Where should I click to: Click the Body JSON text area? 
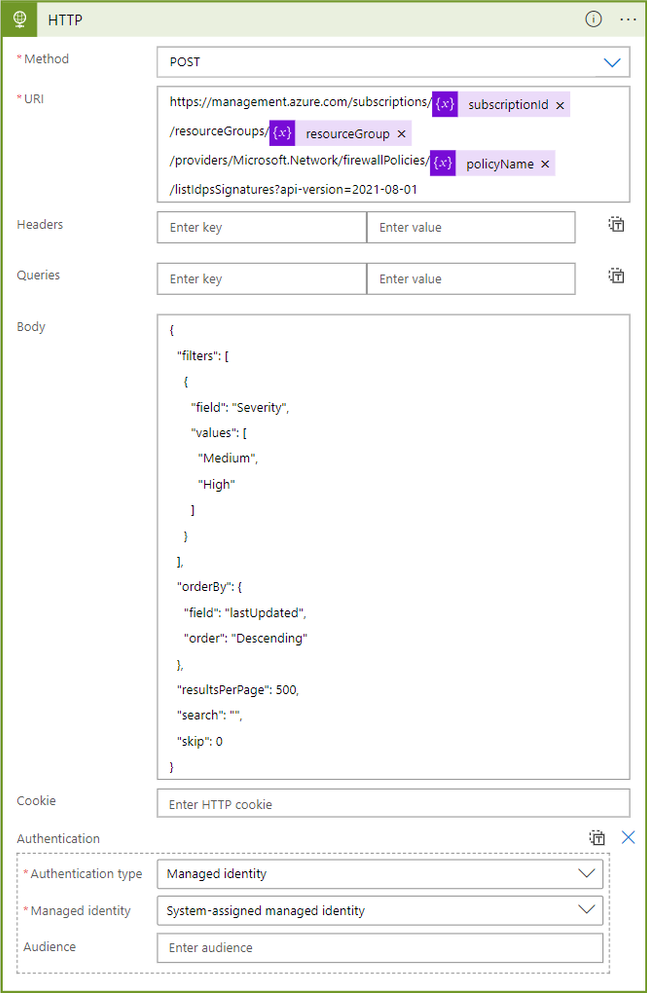(393, 547)
